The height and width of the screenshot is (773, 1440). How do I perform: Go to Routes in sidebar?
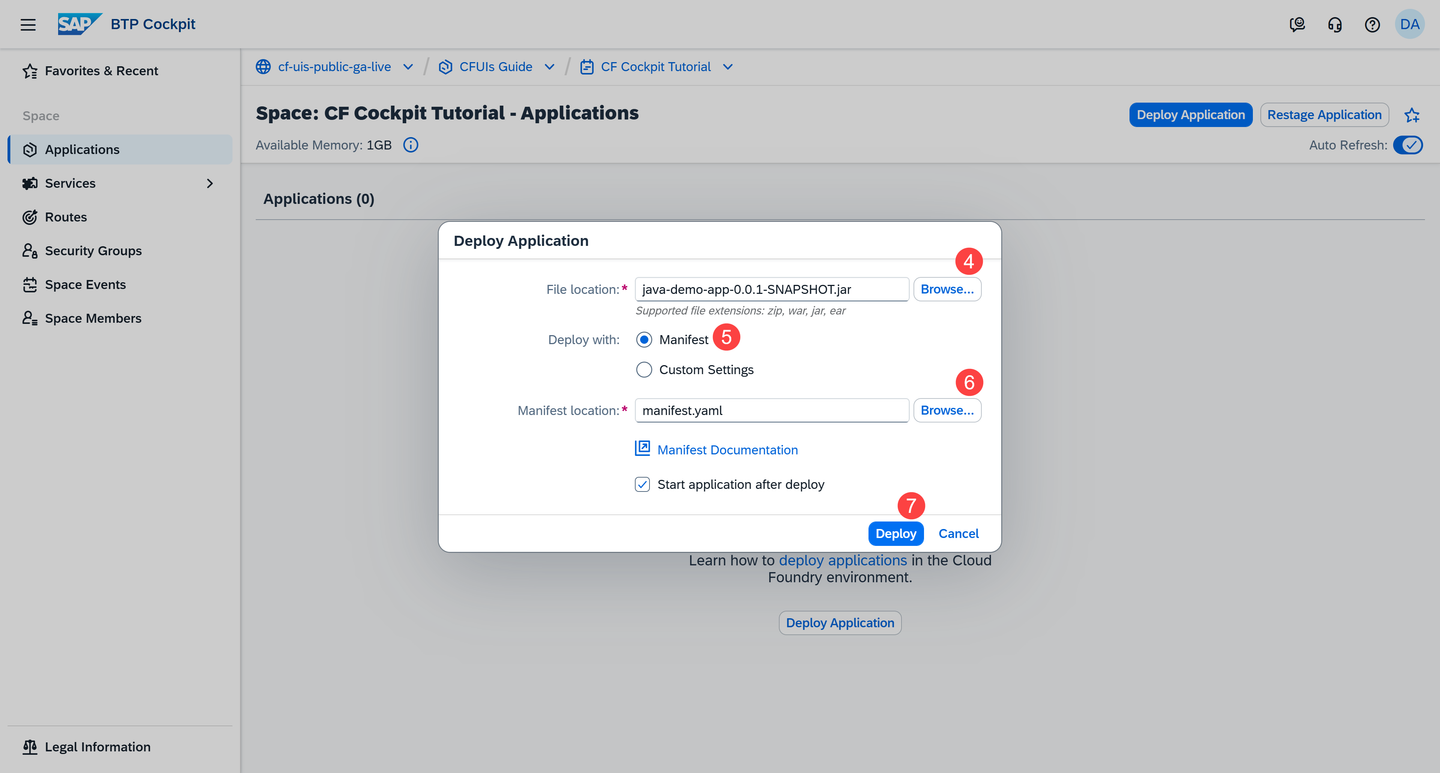[120, 217]
